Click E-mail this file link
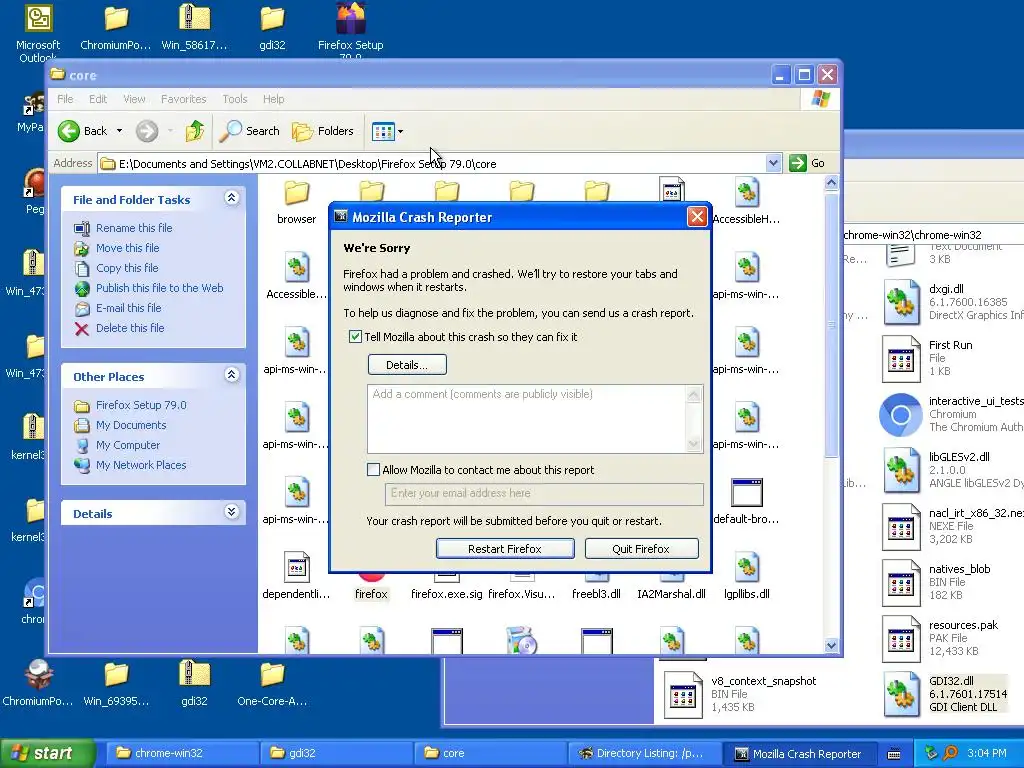 point(129,308)
